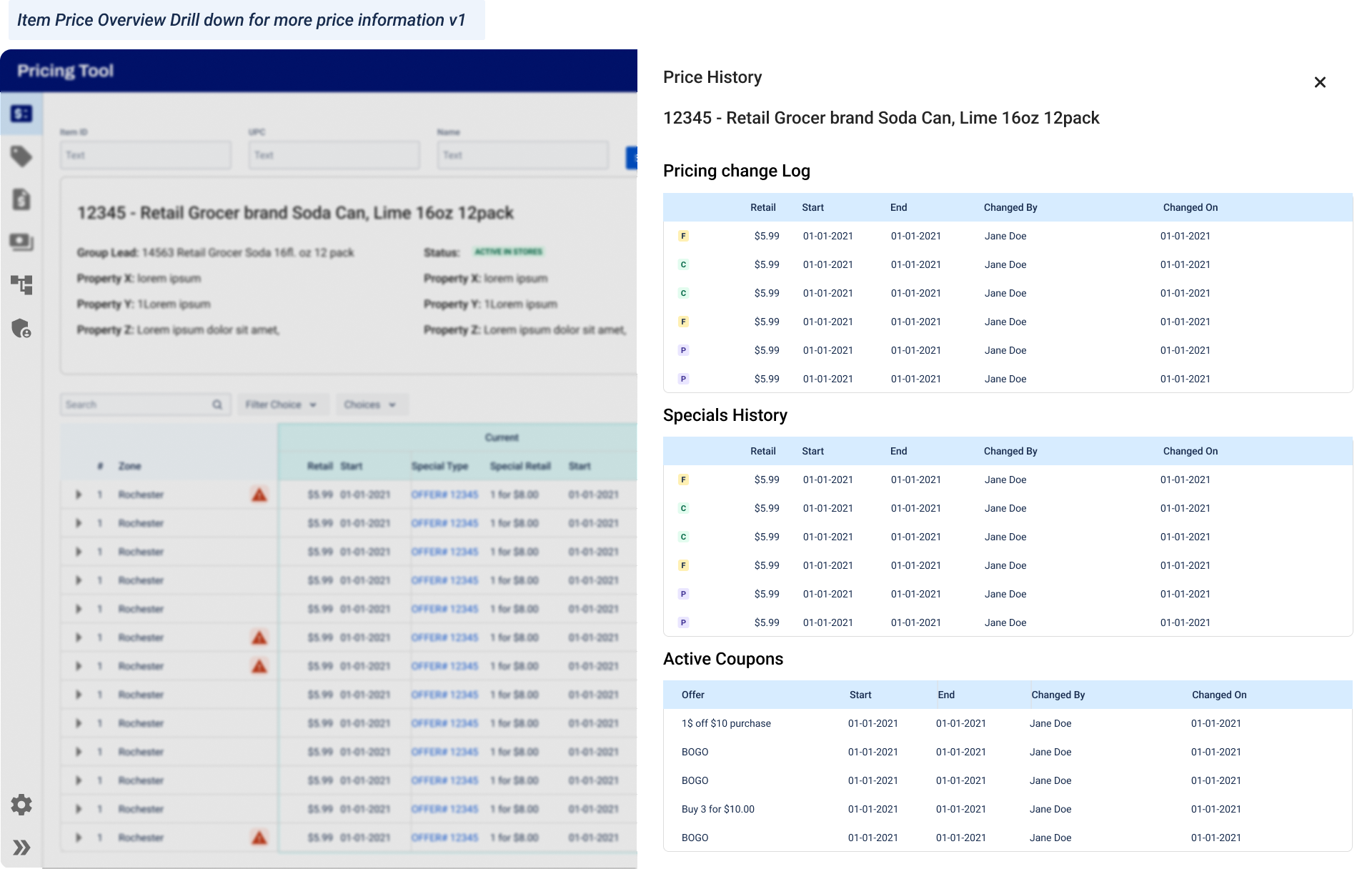The image size is (1372, 869).
Task: Open the settings gear in sidebar
Action: 21,805
